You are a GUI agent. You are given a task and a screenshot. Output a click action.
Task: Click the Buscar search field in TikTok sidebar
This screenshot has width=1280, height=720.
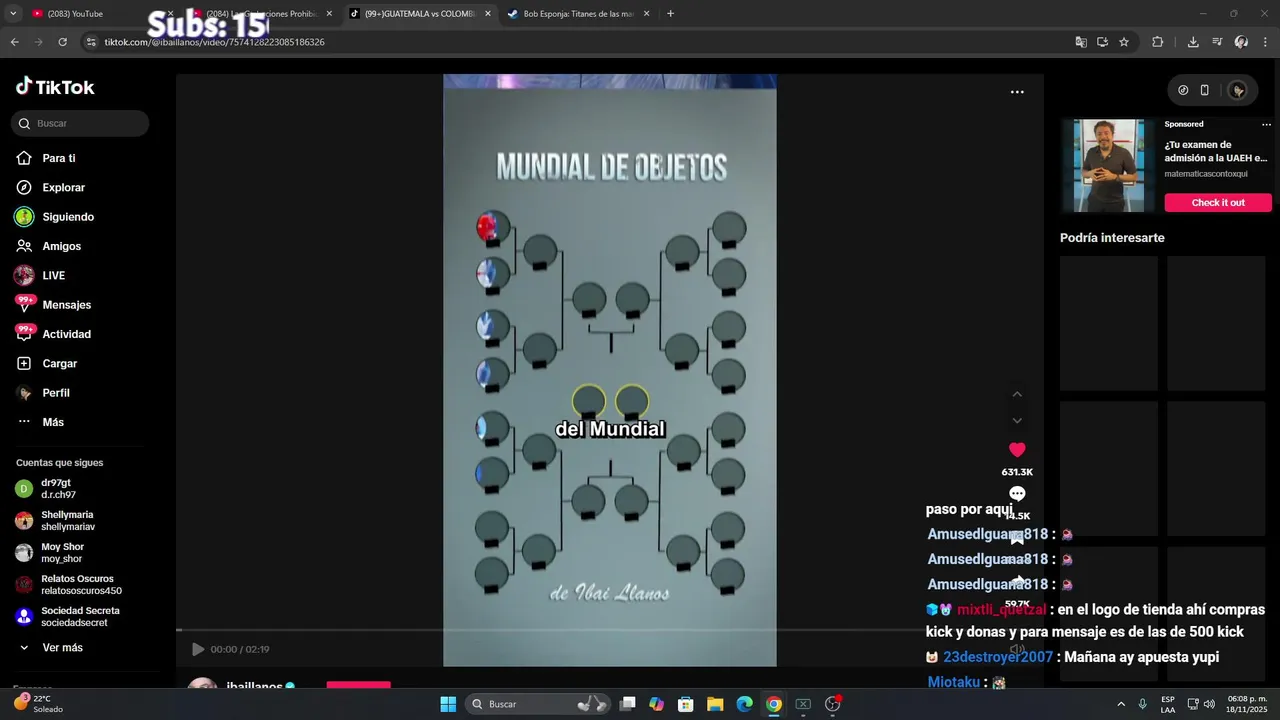(80, 123)
